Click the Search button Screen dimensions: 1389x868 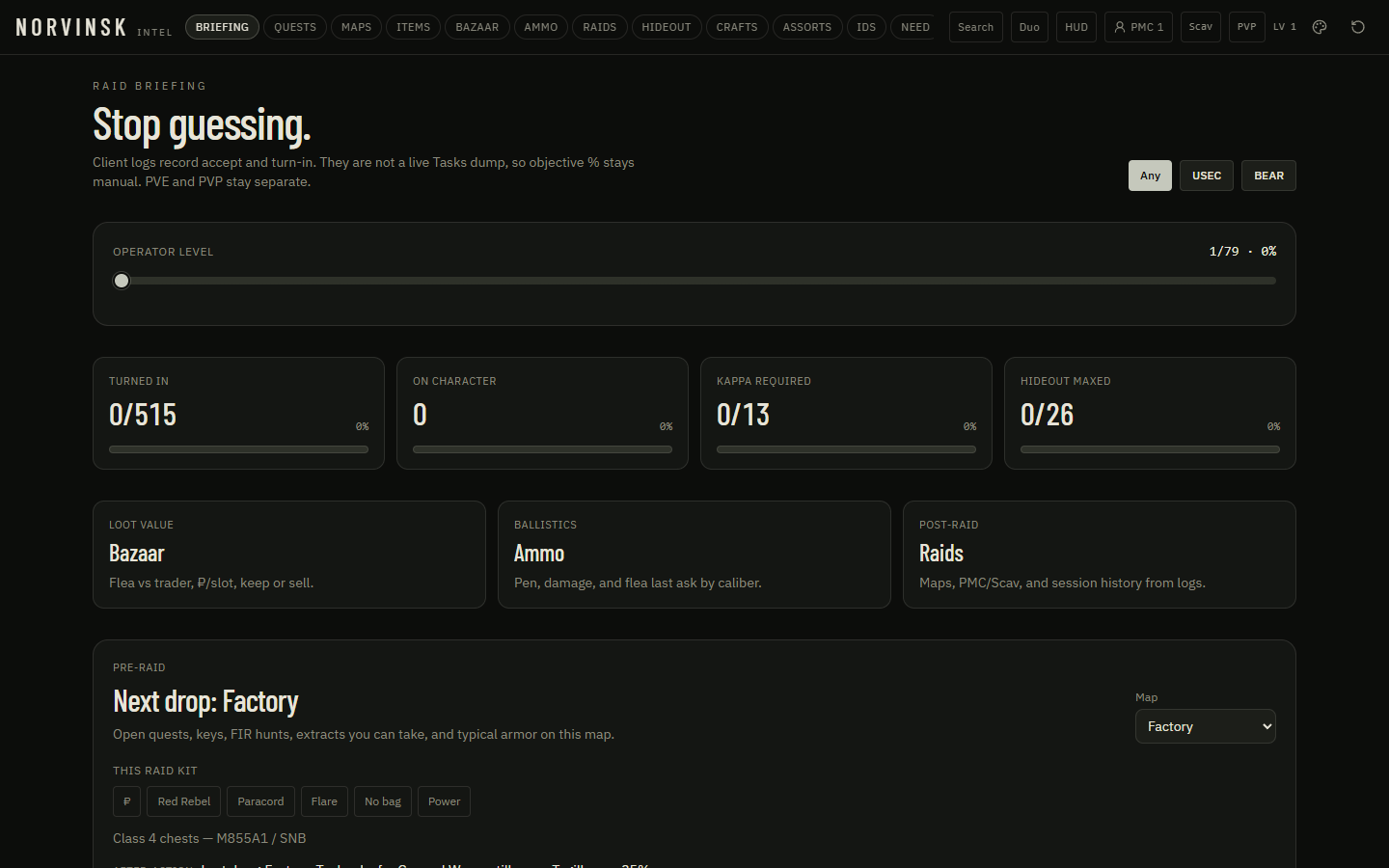coord(976,27)
